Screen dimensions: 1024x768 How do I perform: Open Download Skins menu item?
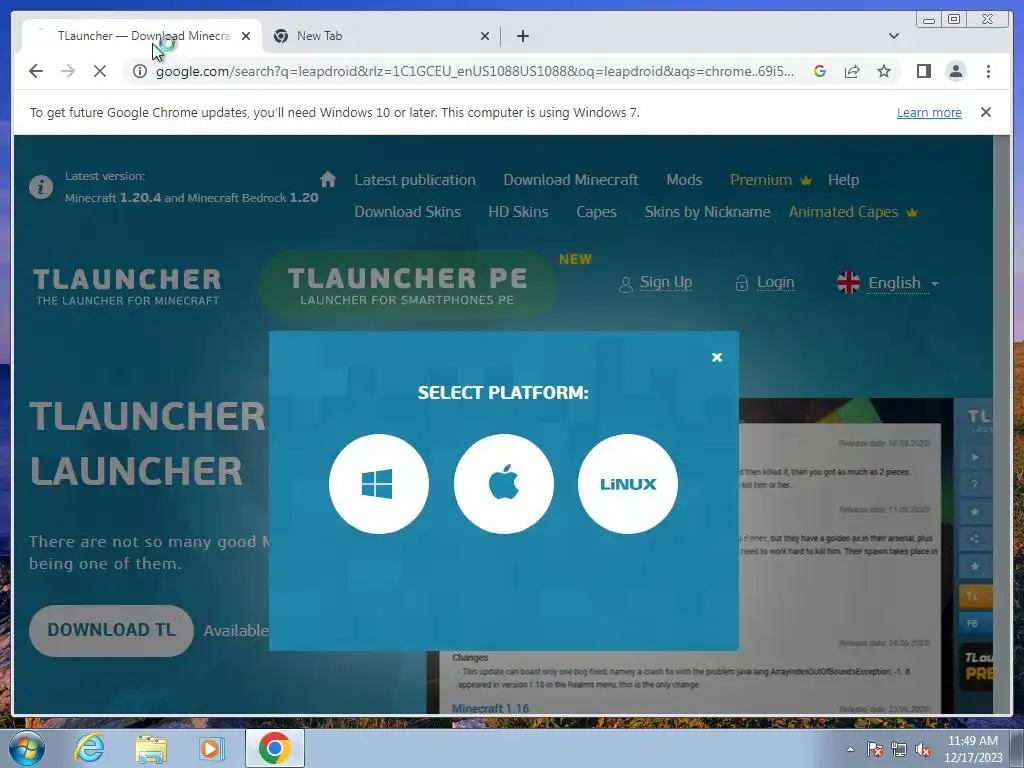(408, 212)
